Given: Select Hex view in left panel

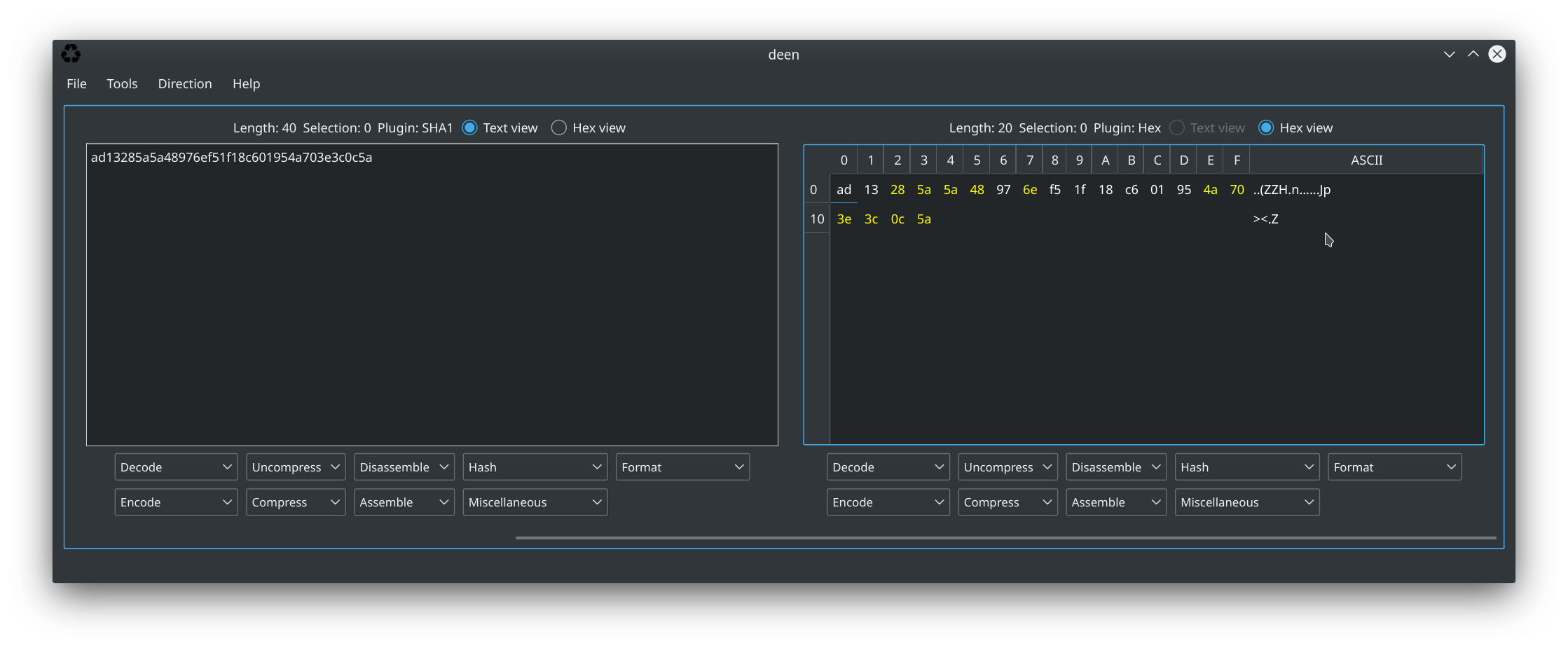Looking at the screenshot, I should click(559, 127).
